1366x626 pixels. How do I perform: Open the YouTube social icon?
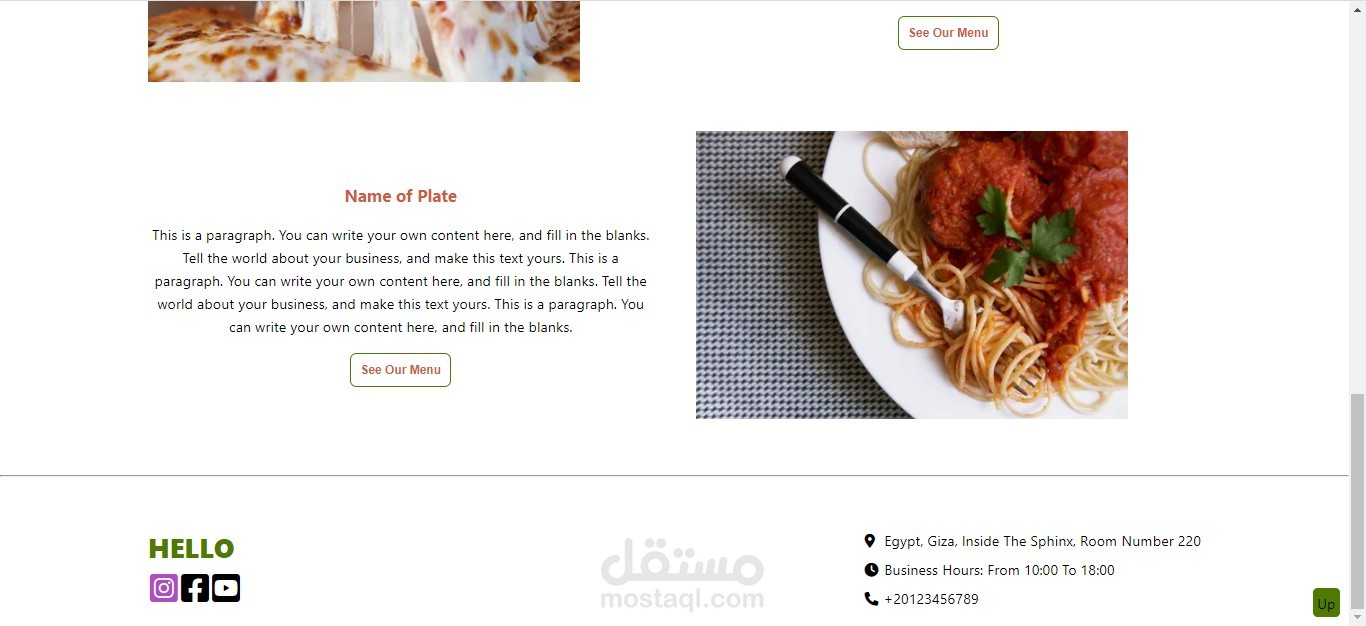pos(226,588)
